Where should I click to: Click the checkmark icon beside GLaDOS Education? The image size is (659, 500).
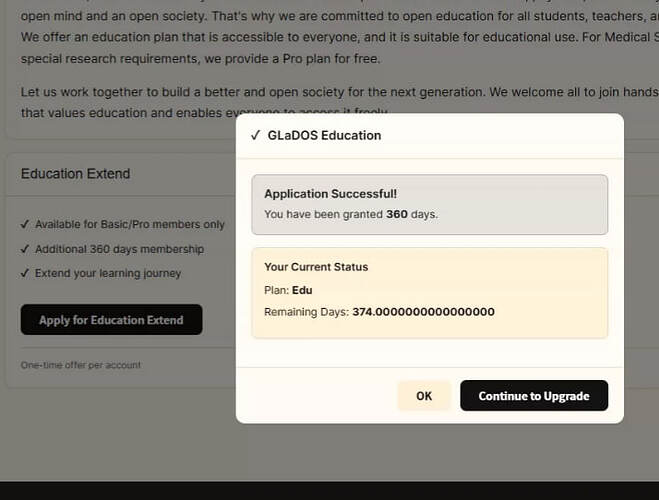[x=256, y=135]
